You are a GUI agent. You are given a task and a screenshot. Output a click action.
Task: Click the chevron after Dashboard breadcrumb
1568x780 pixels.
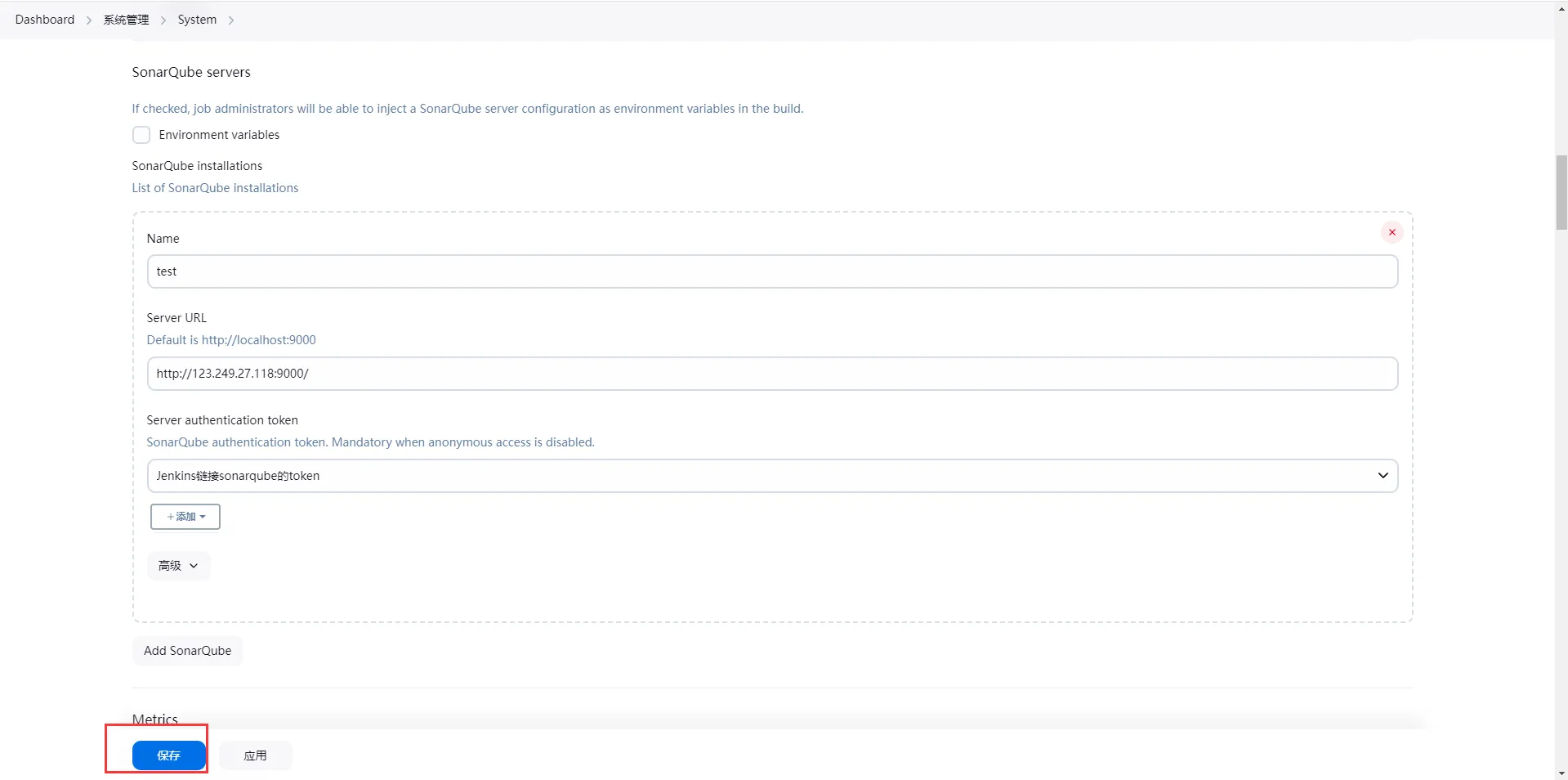point(89,20)
